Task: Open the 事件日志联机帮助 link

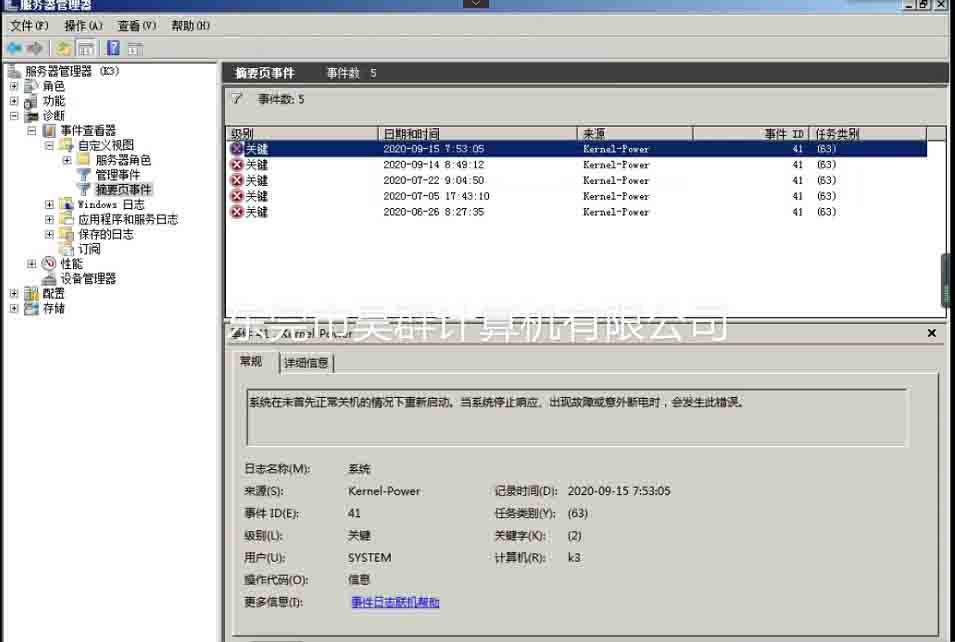Action: 395,603
